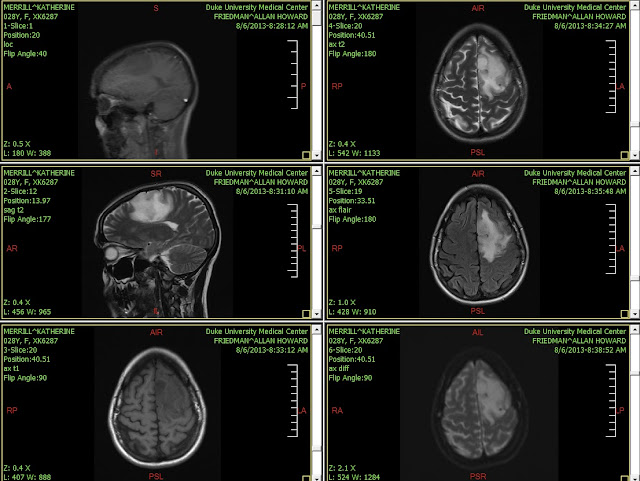
Task: Click the 'ax flair' series label
Action: [x=340, y=210]
